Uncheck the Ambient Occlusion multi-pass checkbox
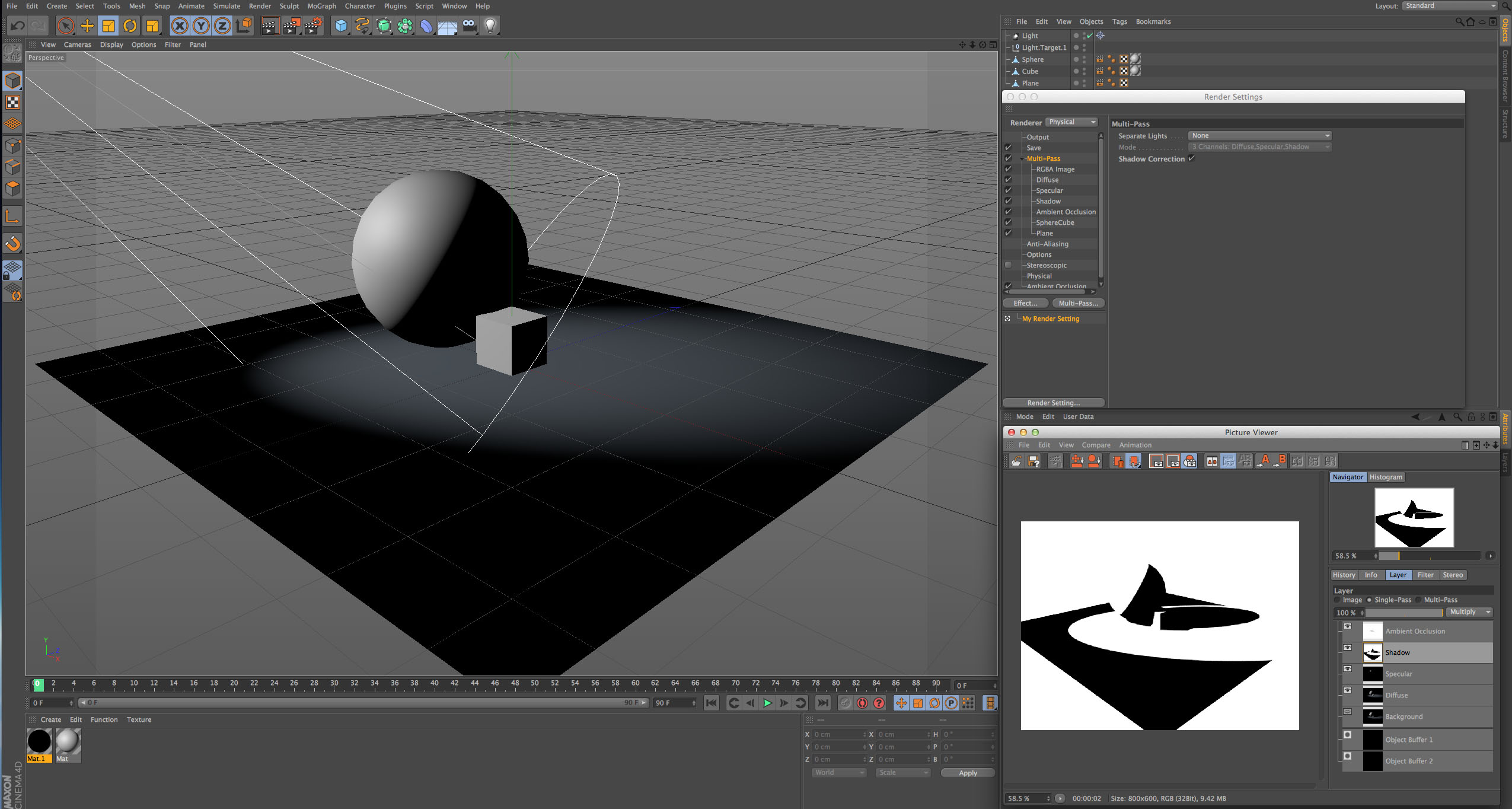The image size is (1512, 809). 1008,212
